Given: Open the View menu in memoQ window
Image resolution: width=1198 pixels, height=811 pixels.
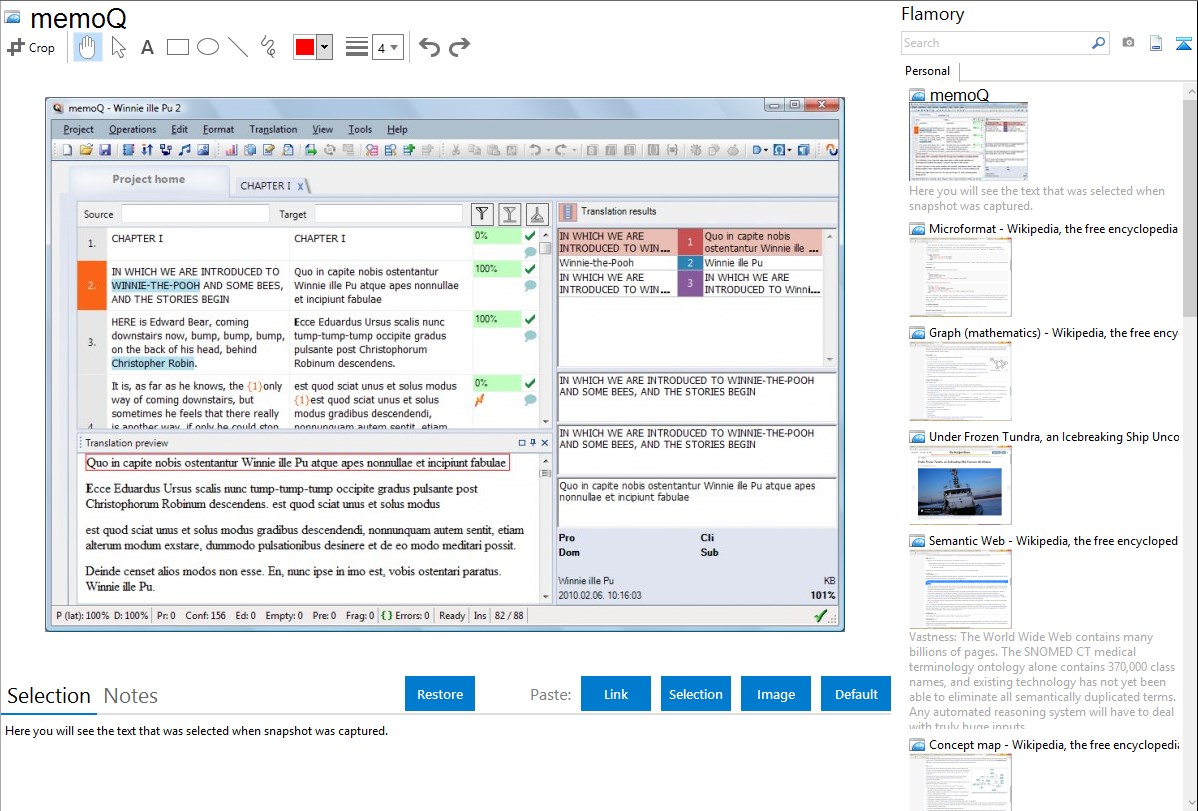Looking at the screenshot, I should (x=322, y=129).
